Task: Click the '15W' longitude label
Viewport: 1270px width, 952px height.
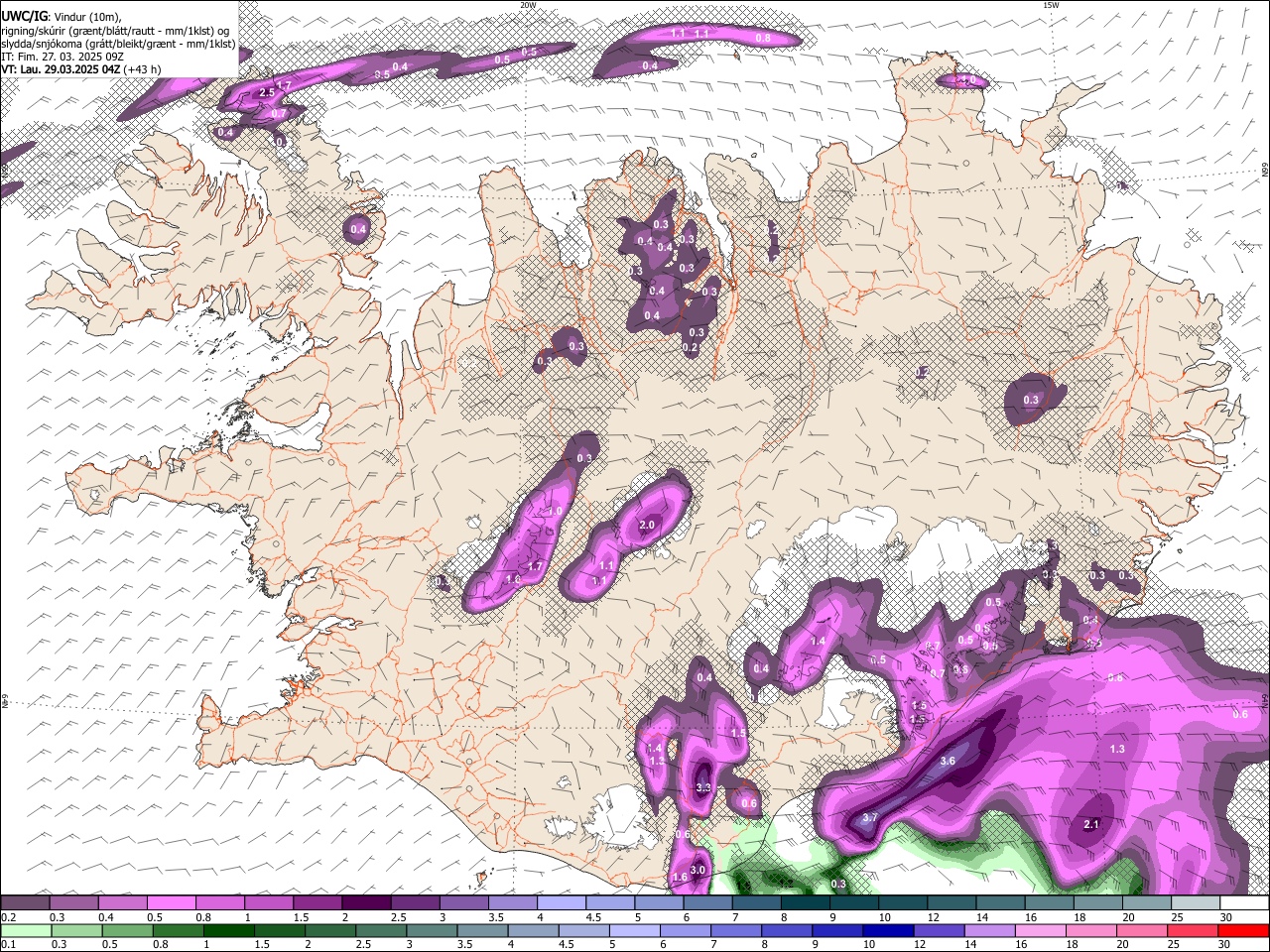Action: (1051, 5)
